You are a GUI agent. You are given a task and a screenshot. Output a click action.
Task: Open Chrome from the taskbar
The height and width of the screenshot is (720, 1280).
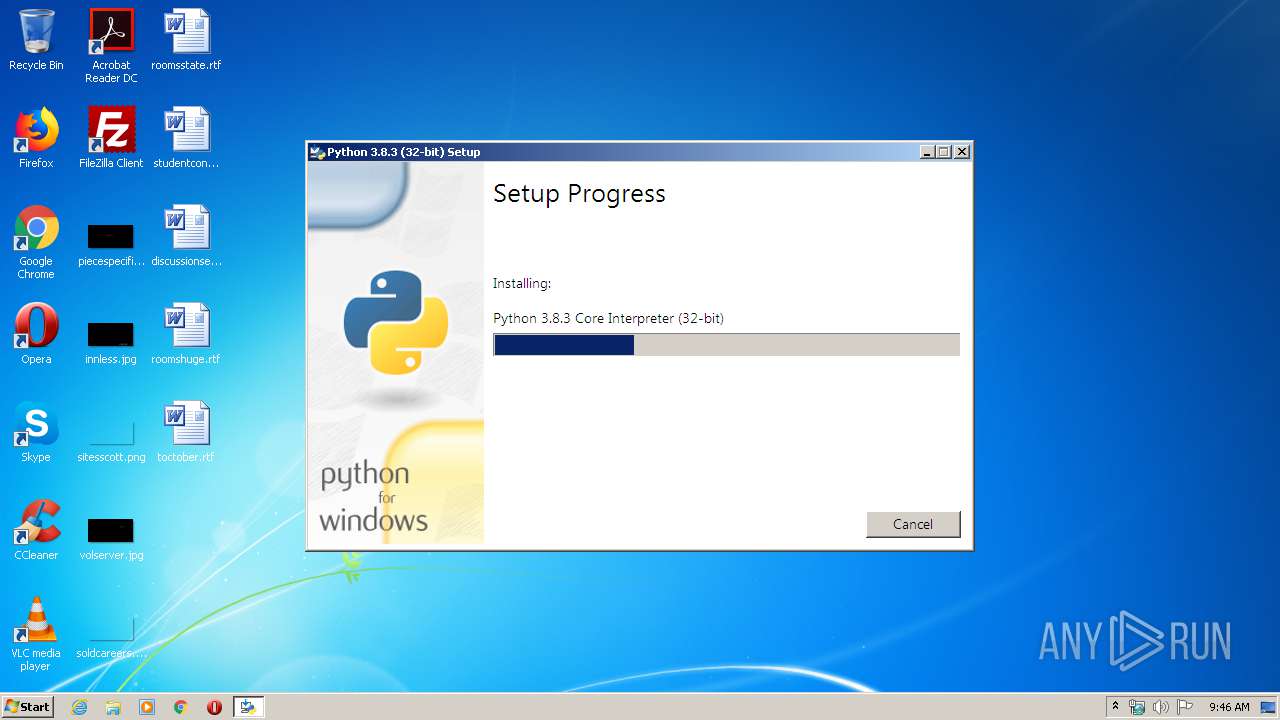click(x=180, y=707)
